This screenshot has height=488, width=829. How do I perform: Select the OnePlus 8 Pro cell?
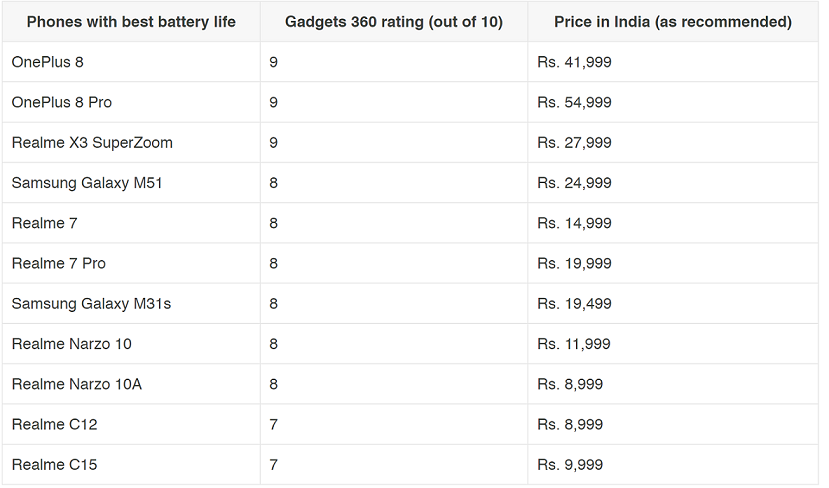coord(62,102)
